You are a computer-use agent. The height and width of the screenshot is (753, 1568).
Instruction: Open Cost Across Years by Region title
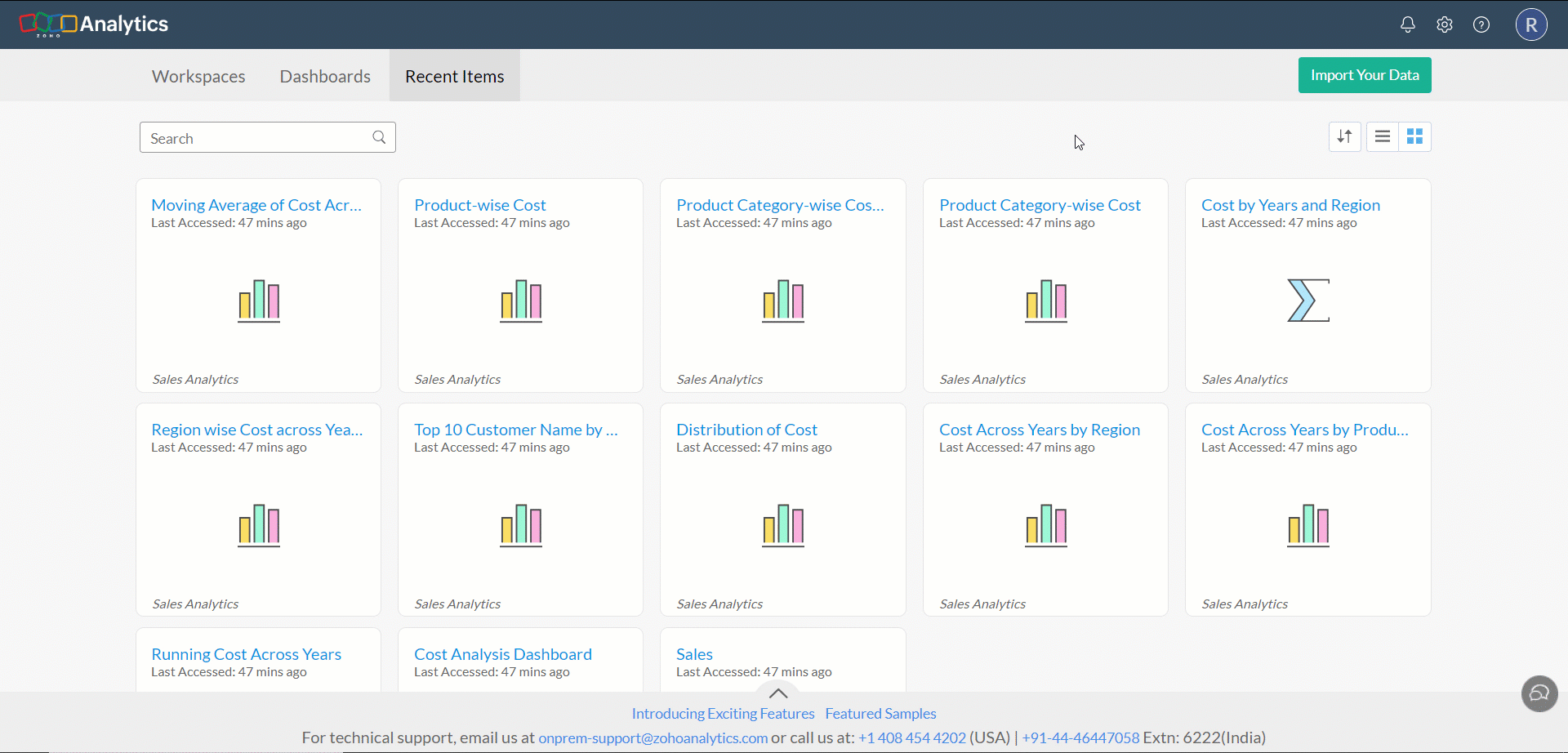(1040, 430)
